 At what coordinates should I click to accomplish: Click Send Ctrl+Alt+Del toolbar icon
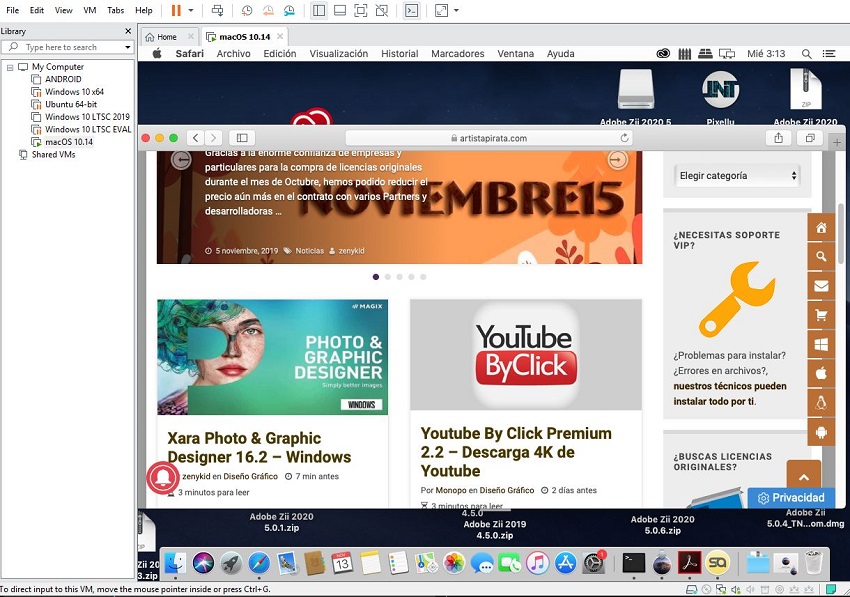pos(217,10)
